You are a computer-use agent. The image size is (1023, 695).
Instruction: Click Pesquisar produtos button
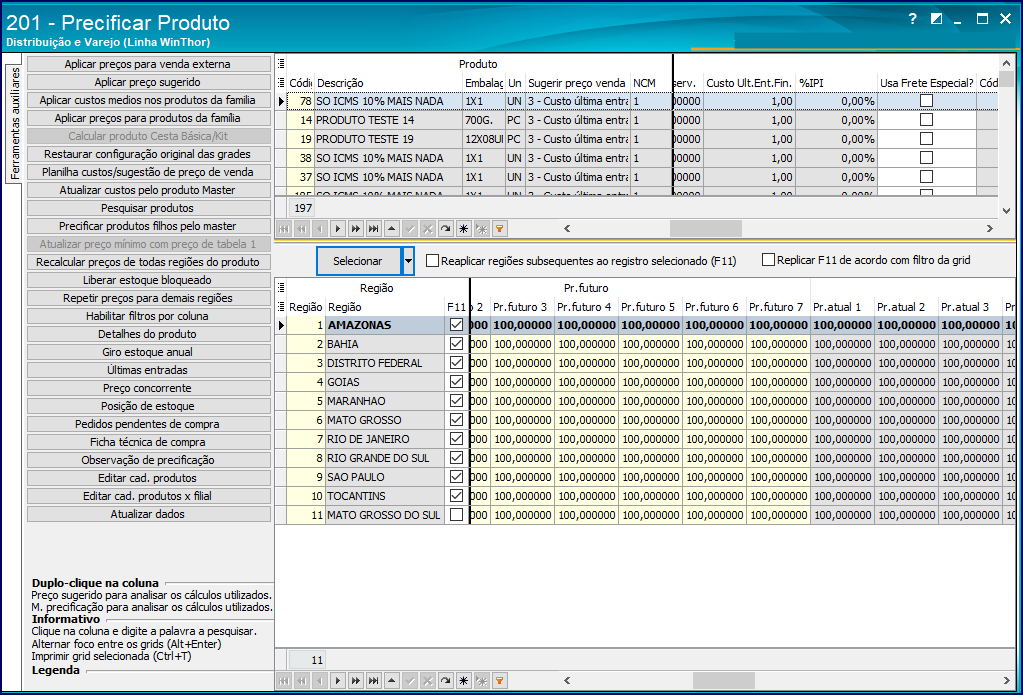click(x=149, y=208)
